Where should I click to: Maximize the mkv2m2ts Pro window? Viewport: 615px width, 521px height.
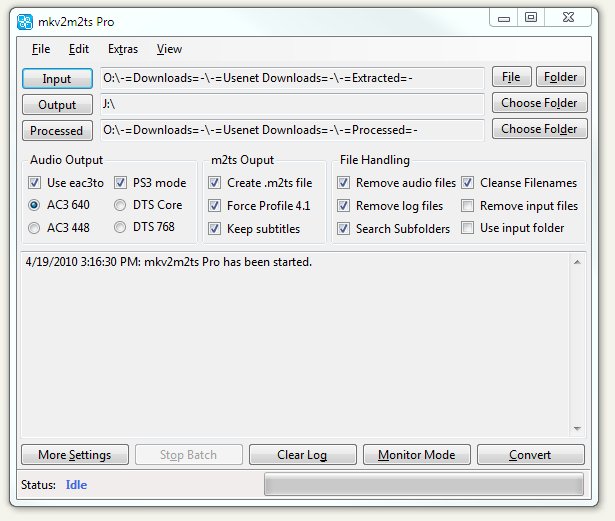[x=531, y=18]
